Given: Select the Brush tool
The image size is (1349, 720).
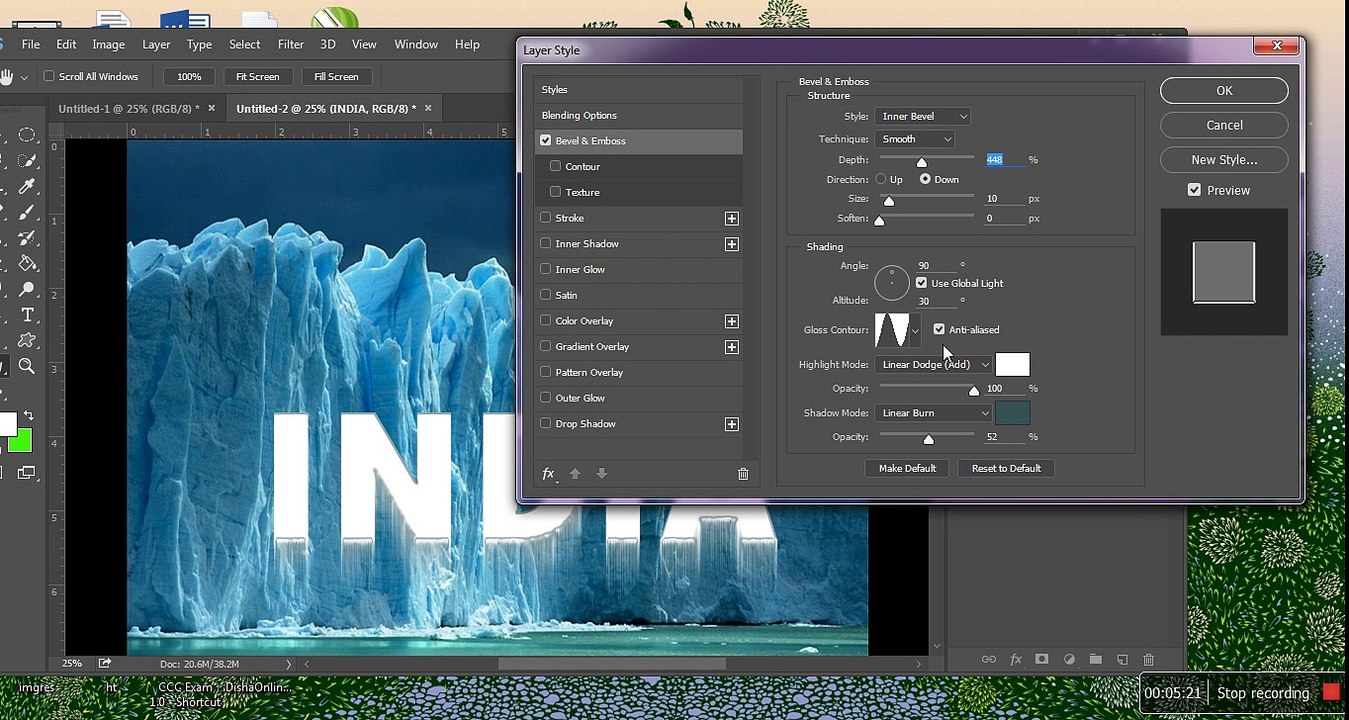Looking at the screenshot, I should coord(27,213).
